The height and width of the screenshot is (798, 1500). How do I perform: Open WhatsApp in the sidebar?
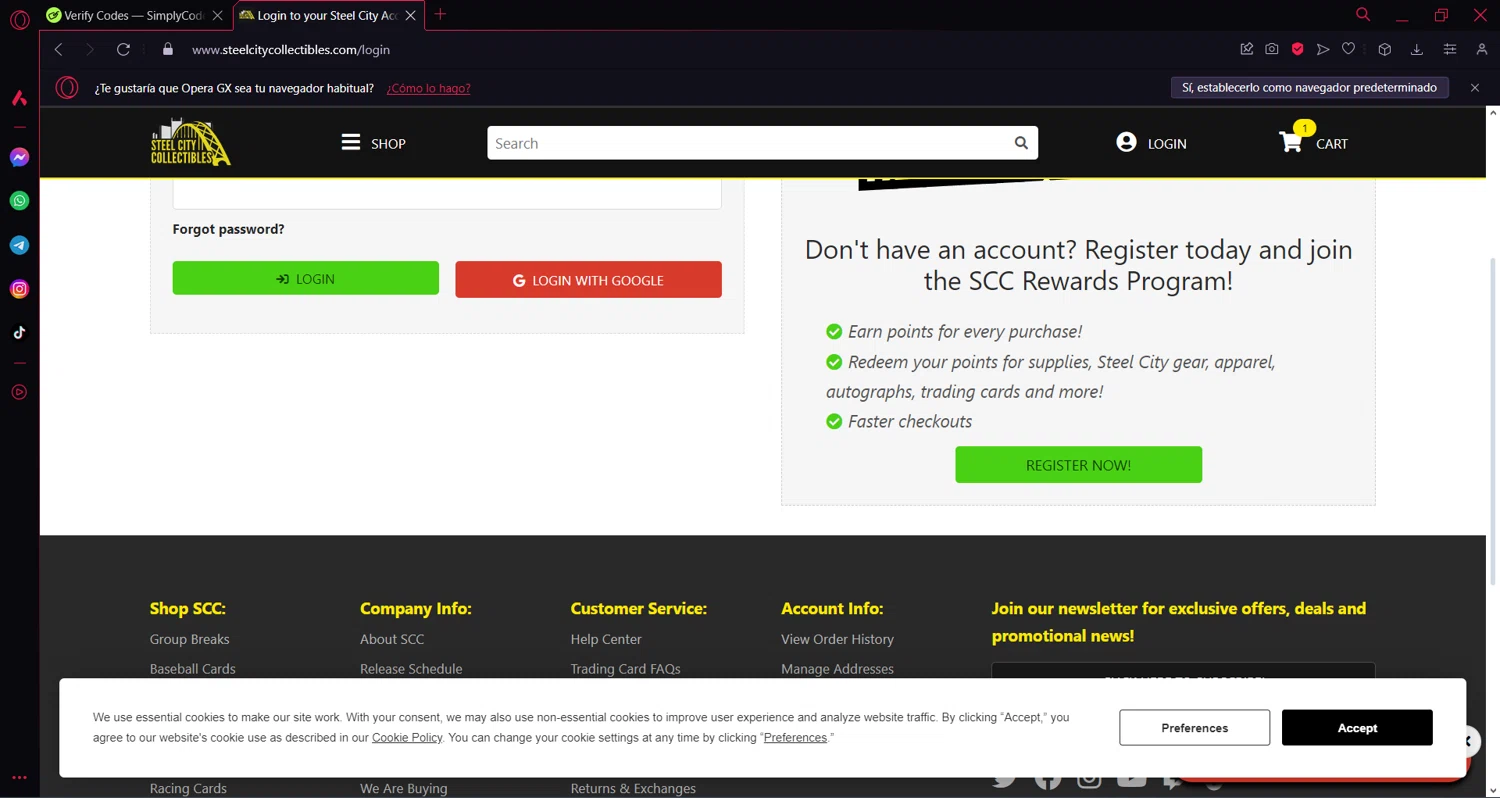click(19, 201)
